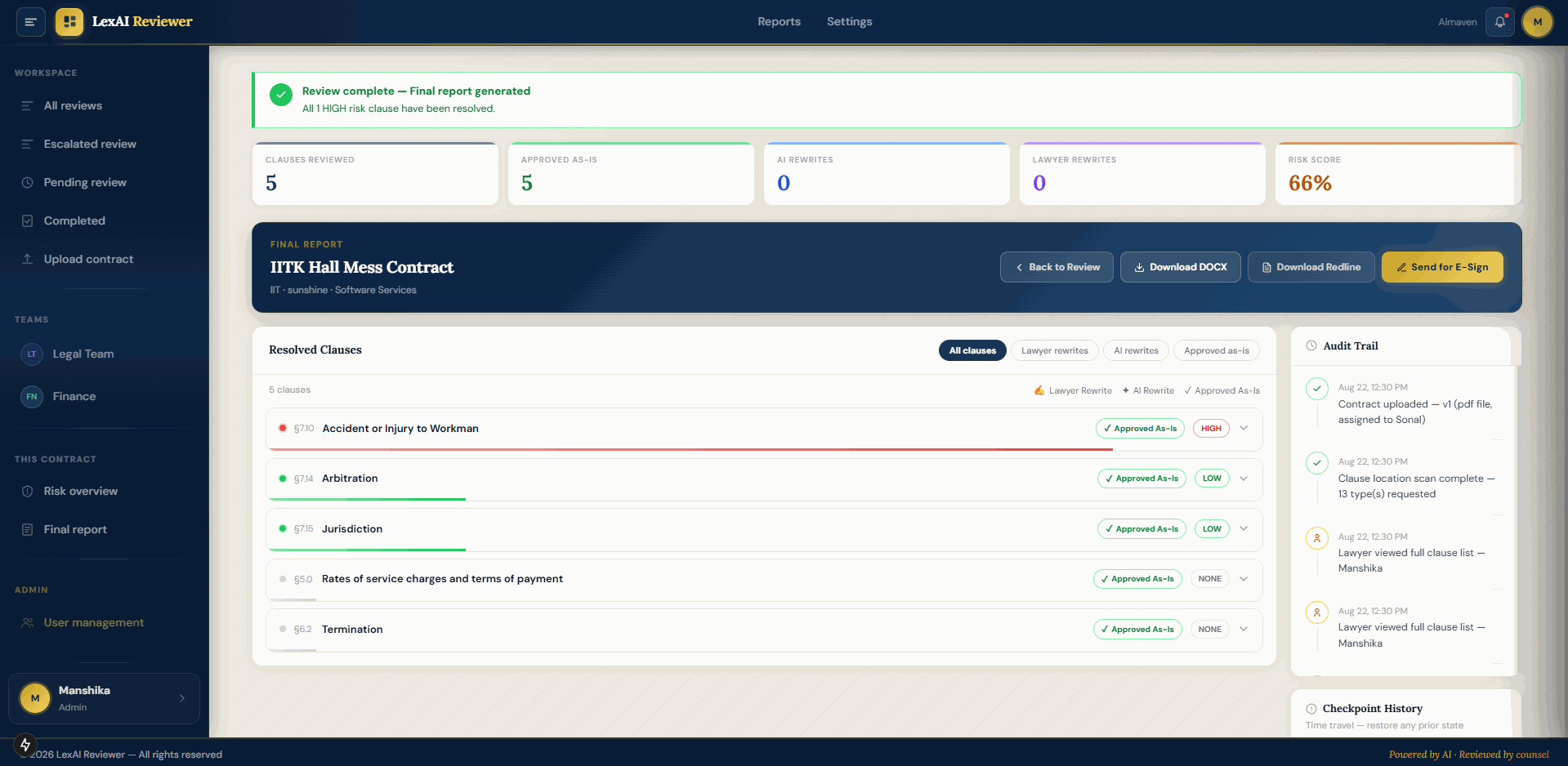Click the HIGH risk badge
Viewport: 1568px width, 766px height.
tap(1211, 429)
